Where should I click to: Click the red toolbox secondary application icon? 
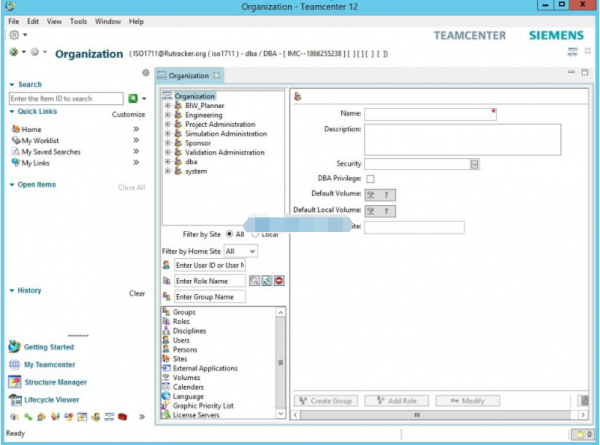(x=122, y=417)
